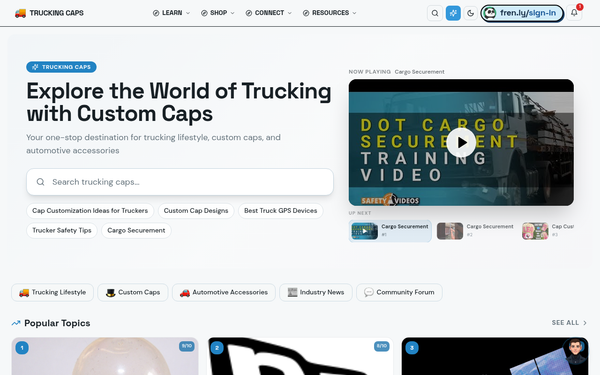Click the blue sparkle AI button in header

(x=453, y=13)
